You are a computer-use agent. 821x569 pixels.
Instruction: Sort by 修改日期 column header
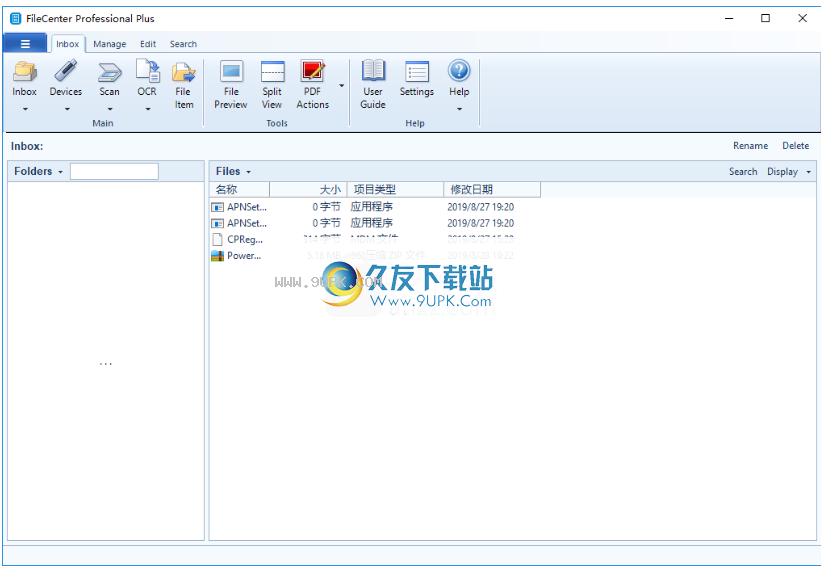coord(492,189)
